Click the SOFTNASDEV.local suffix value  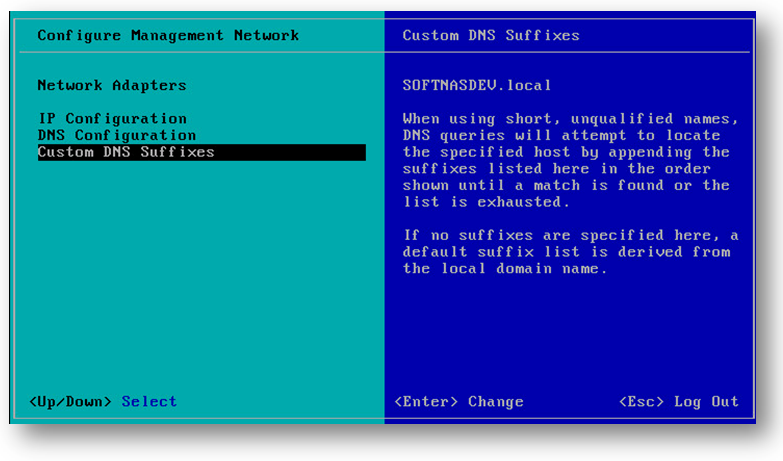477,85
